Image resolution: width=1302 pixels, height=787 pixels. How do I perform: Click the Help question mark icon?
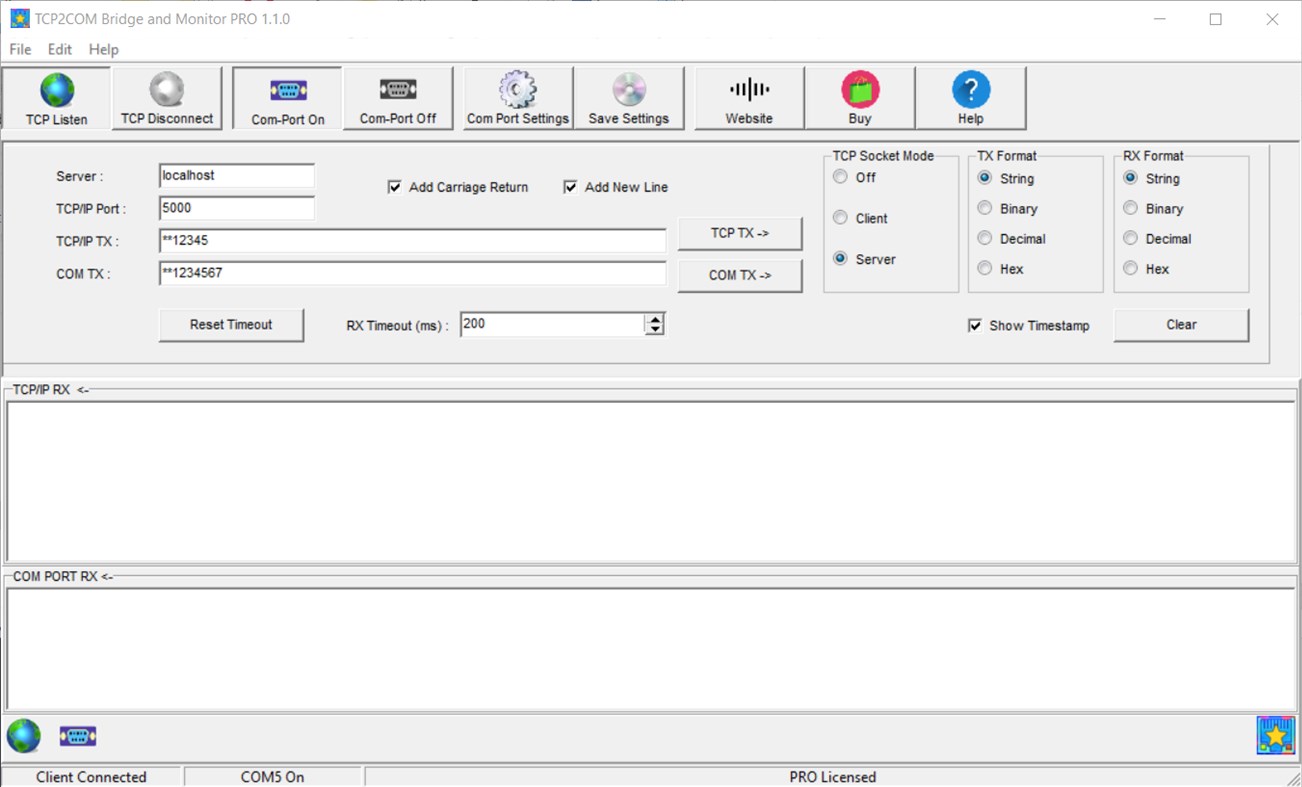click(x=970, y=97)
